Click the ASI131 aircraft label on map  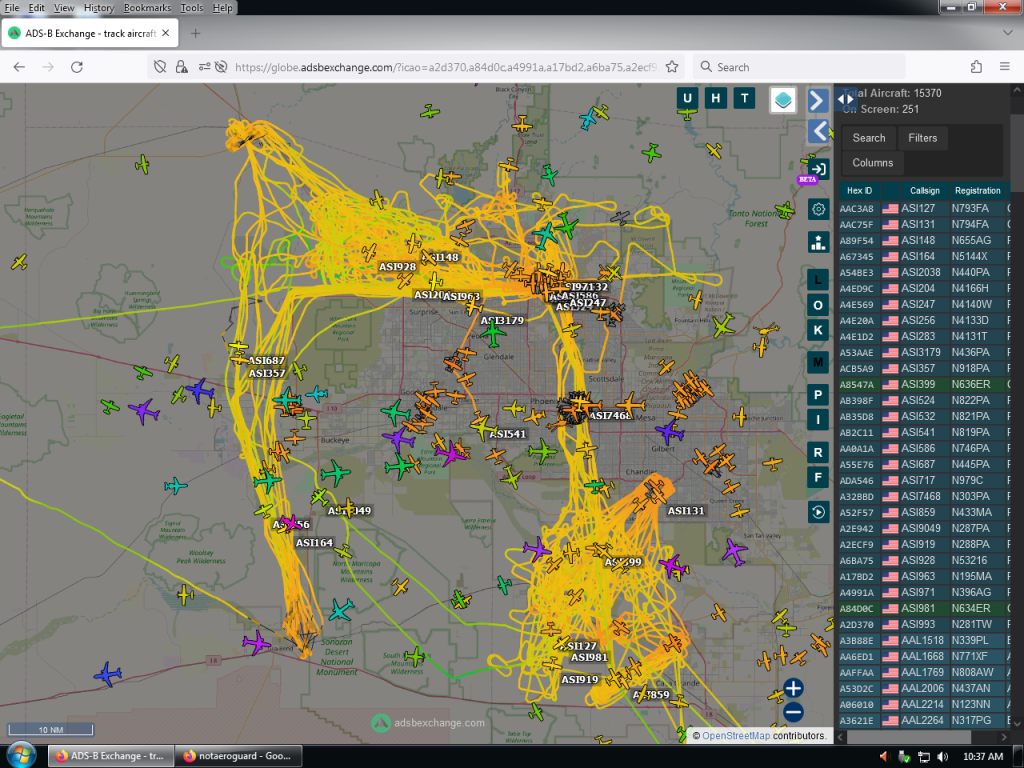tap(686, 511)
